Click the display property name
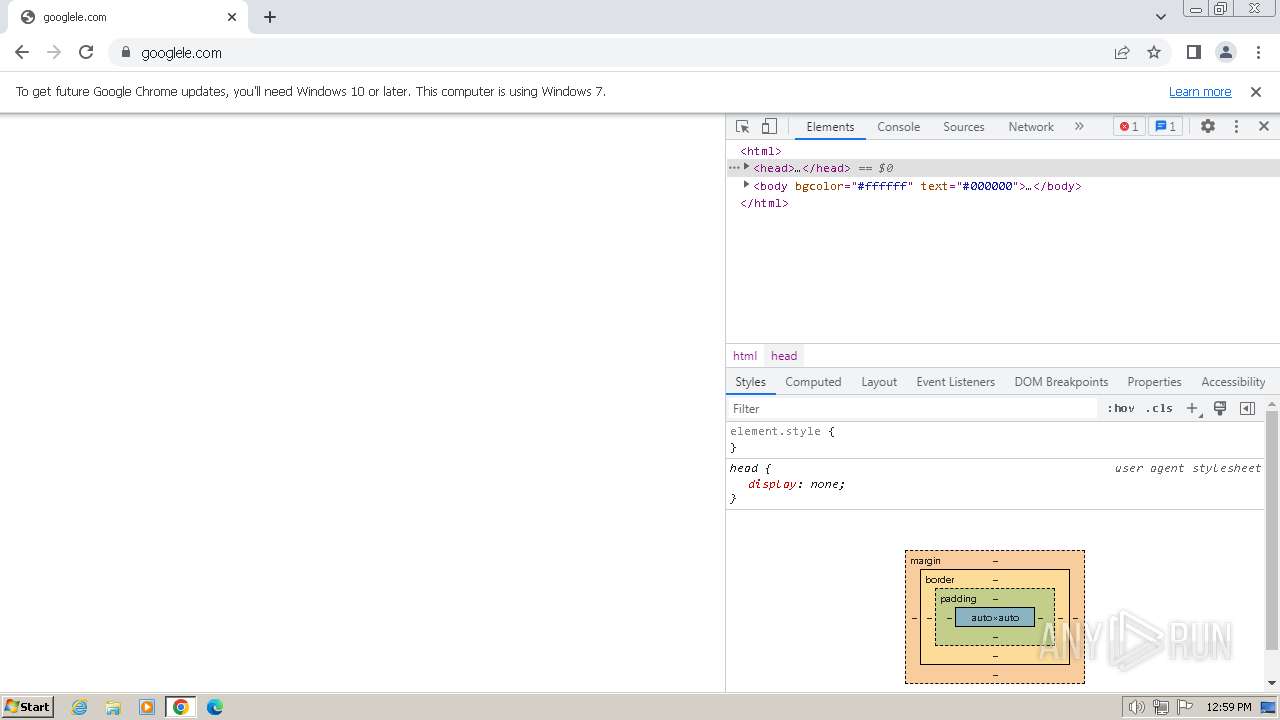 coord(772,484)
